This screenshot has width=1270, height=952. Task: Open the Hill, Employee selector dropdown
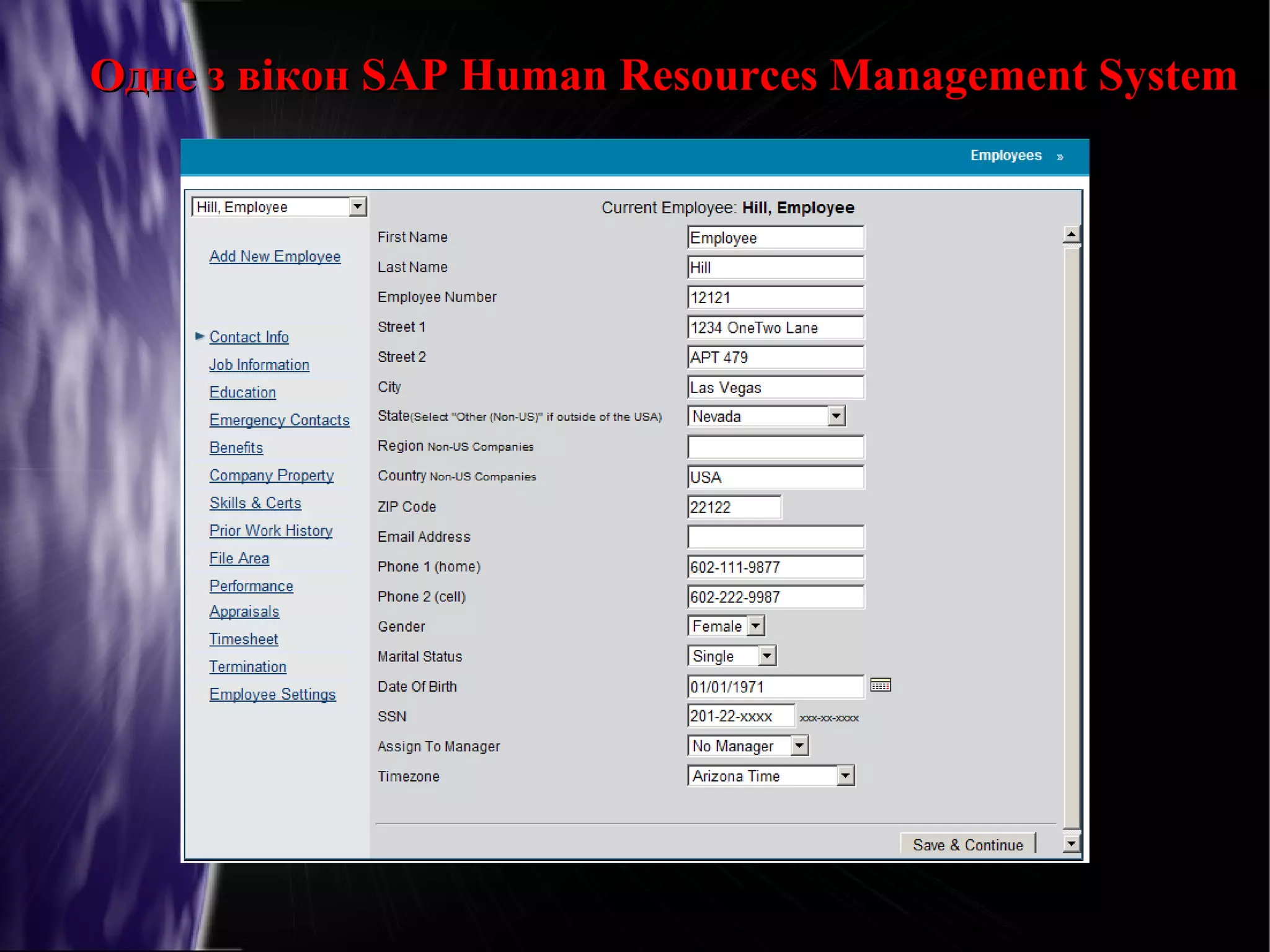(357, 206)
